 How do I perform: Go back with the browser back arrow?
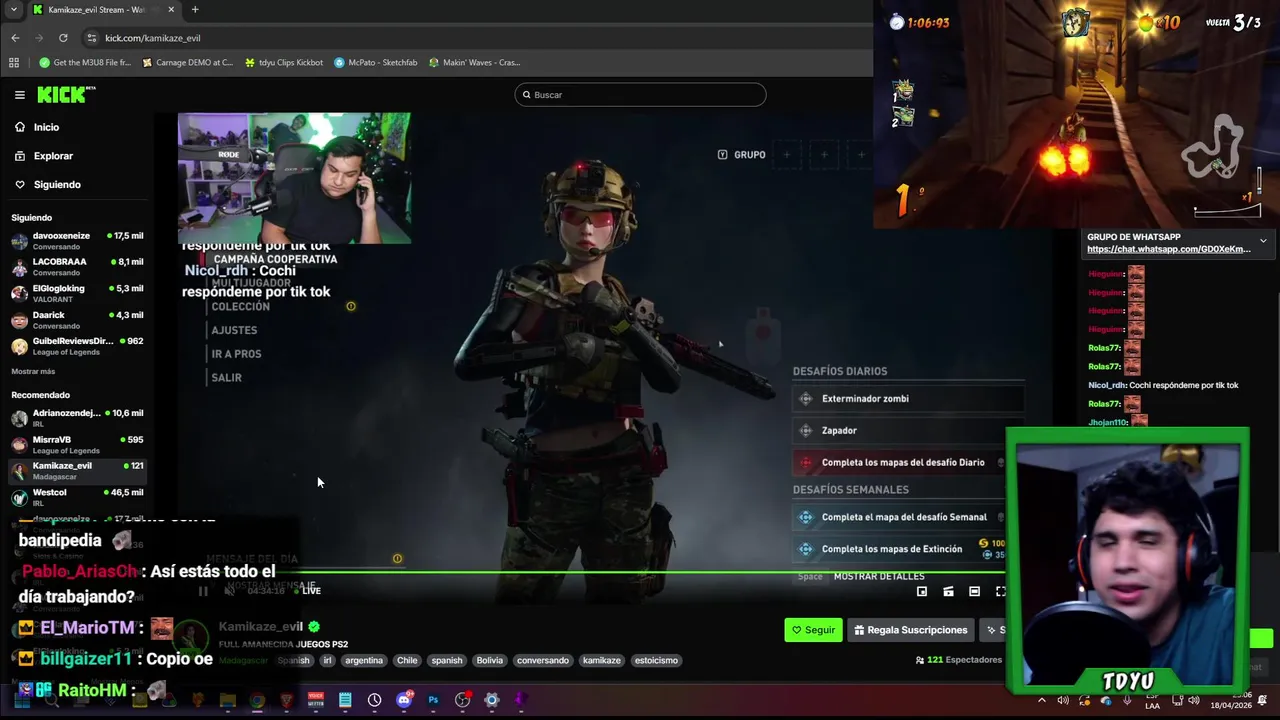tap(15, 38)
